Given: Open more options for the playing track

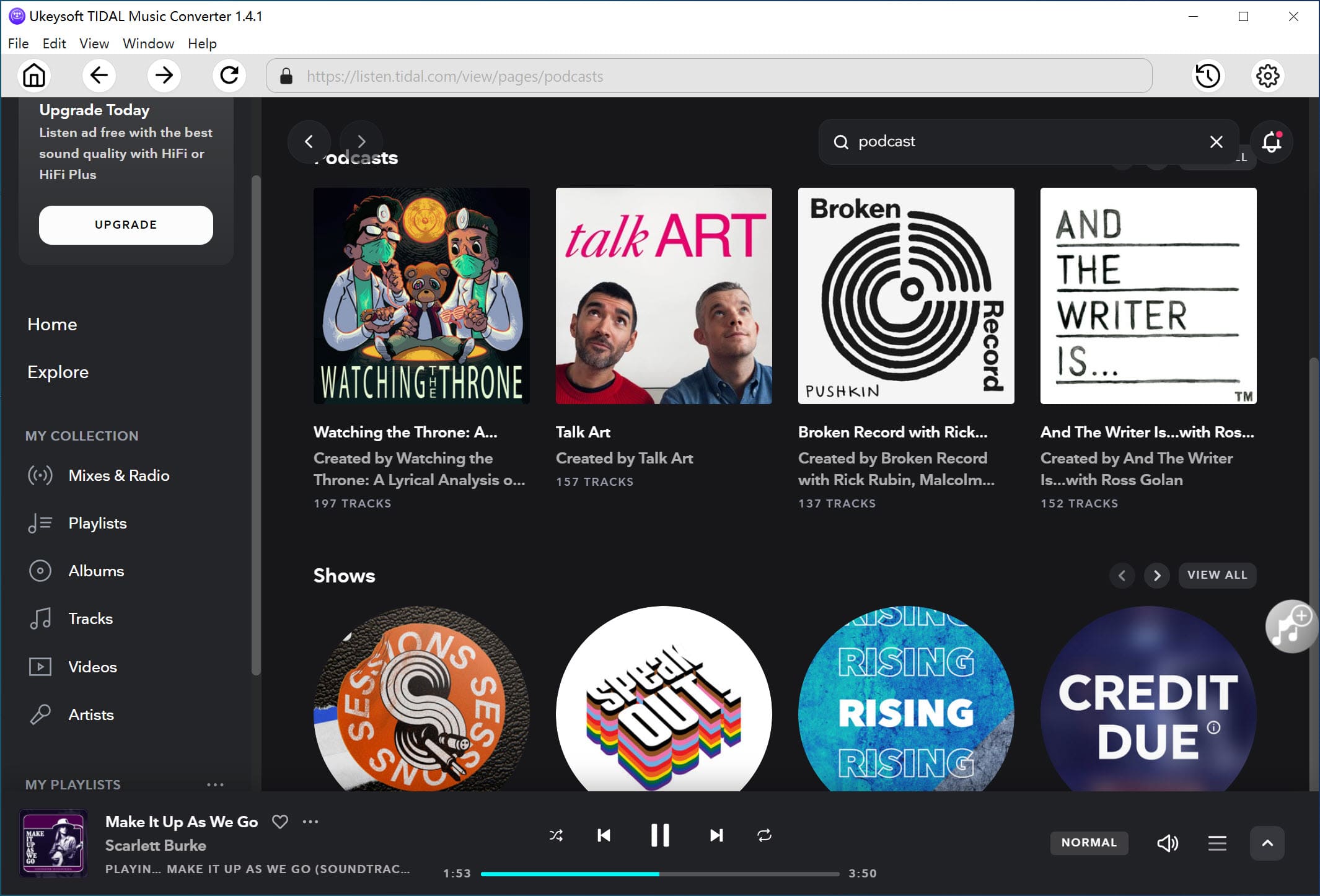Looking at the screenshot, I should coord(310,822).
